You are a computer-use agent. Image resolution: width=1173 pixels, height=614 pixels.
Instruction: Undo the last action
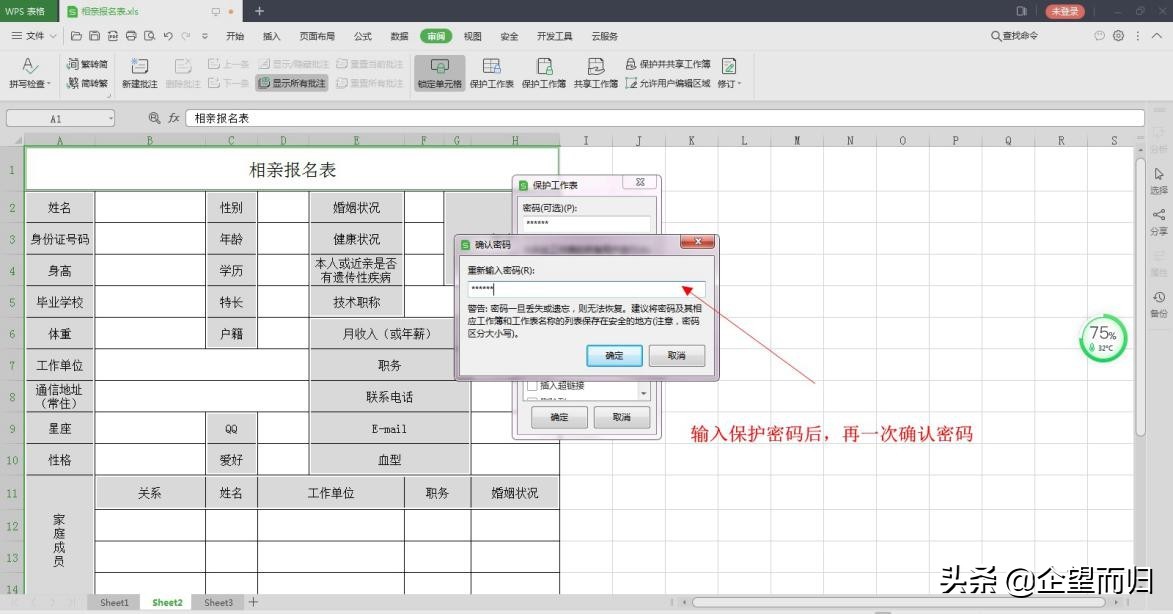click(168, 36)
